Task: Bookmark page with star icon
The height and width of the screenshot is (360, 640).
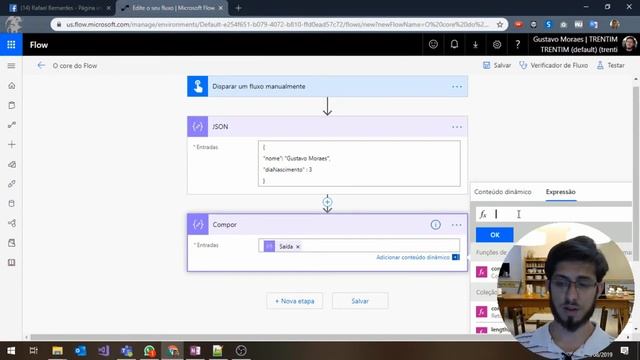Action: tap(500, 24)
